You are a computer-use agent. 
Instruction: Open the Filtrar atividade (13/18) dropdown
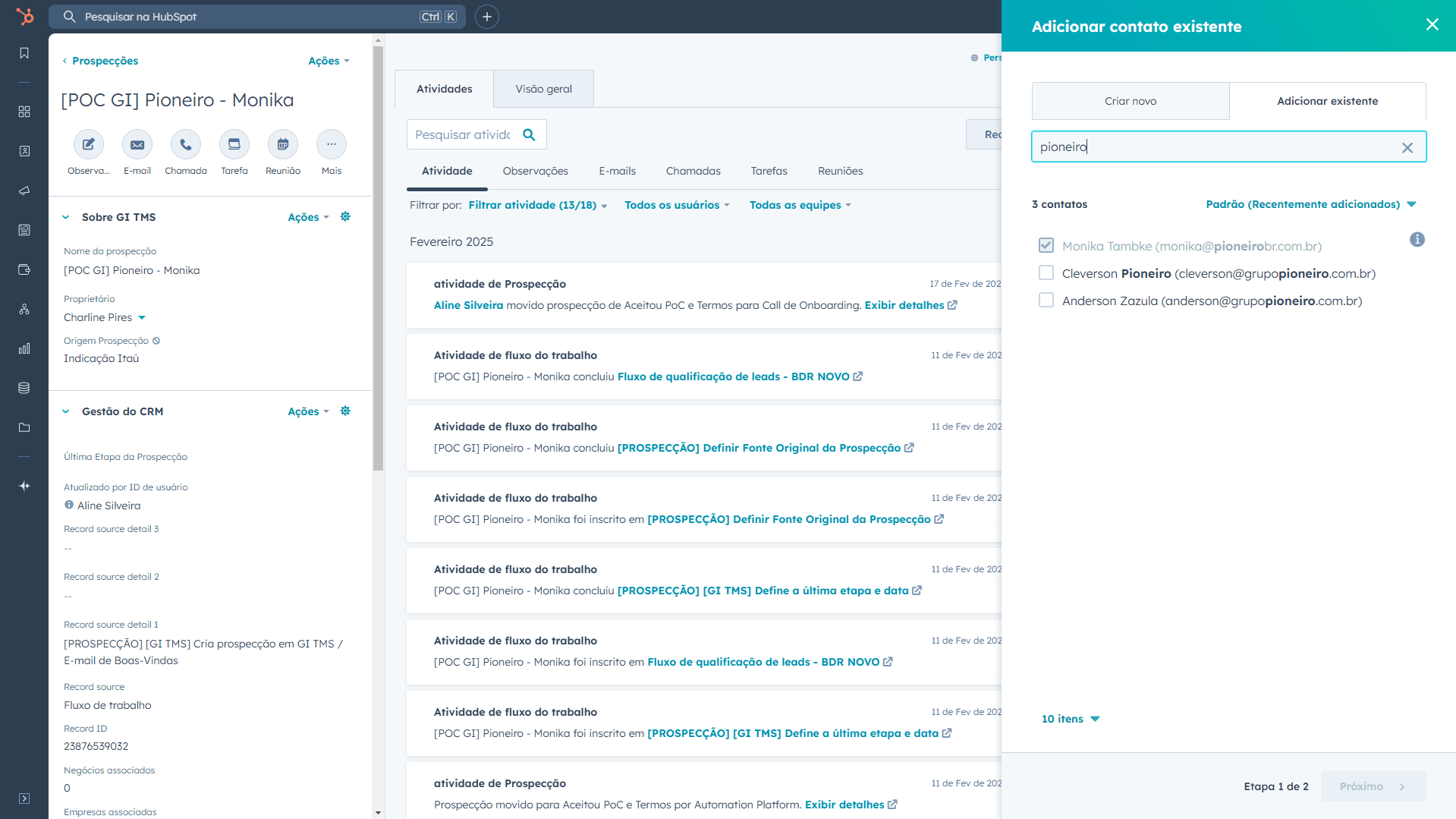coord(538,205)
